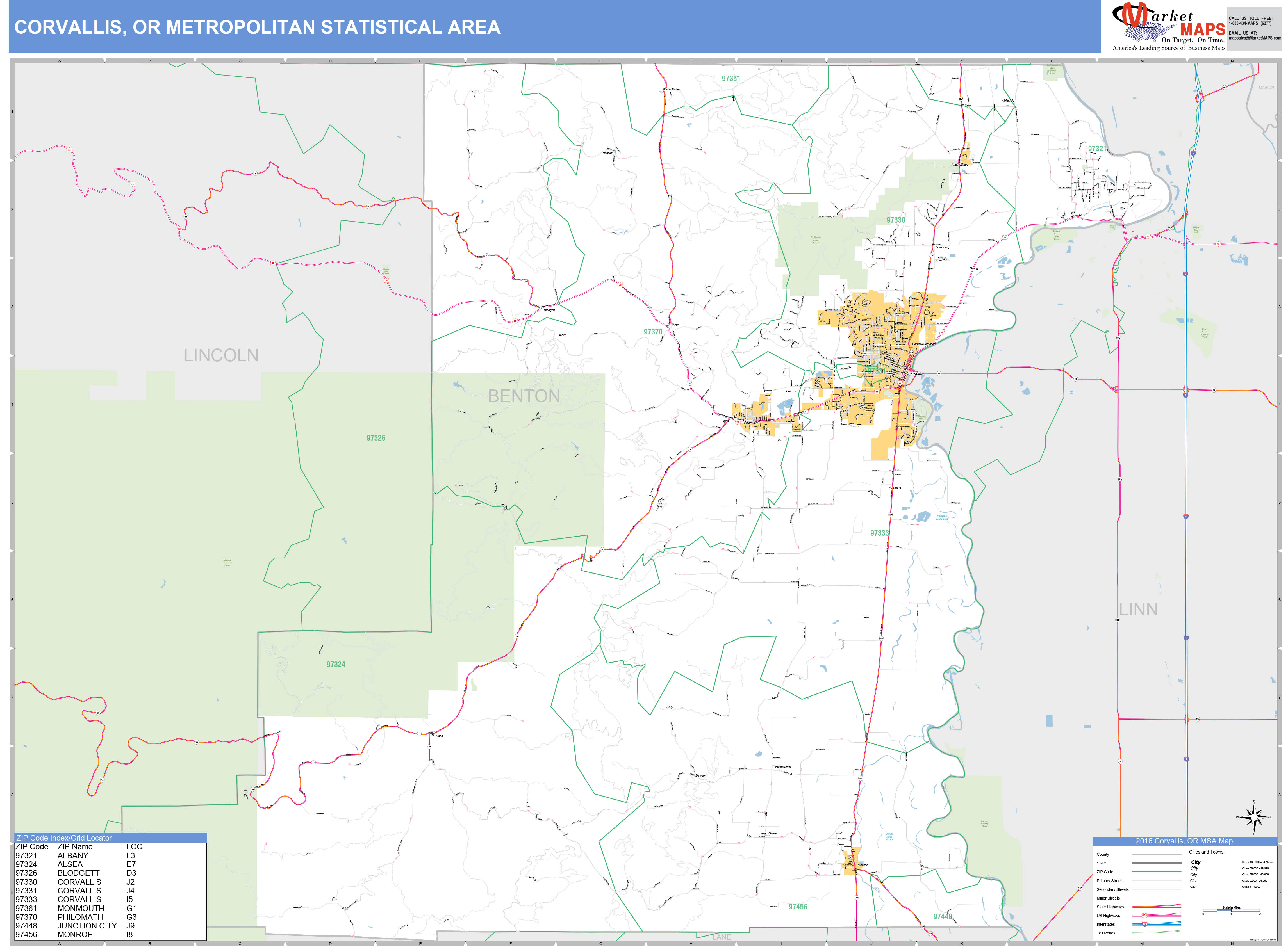Select the US Highways legend symbol
Screen dimensions: 1288x947
point(1157,916)
